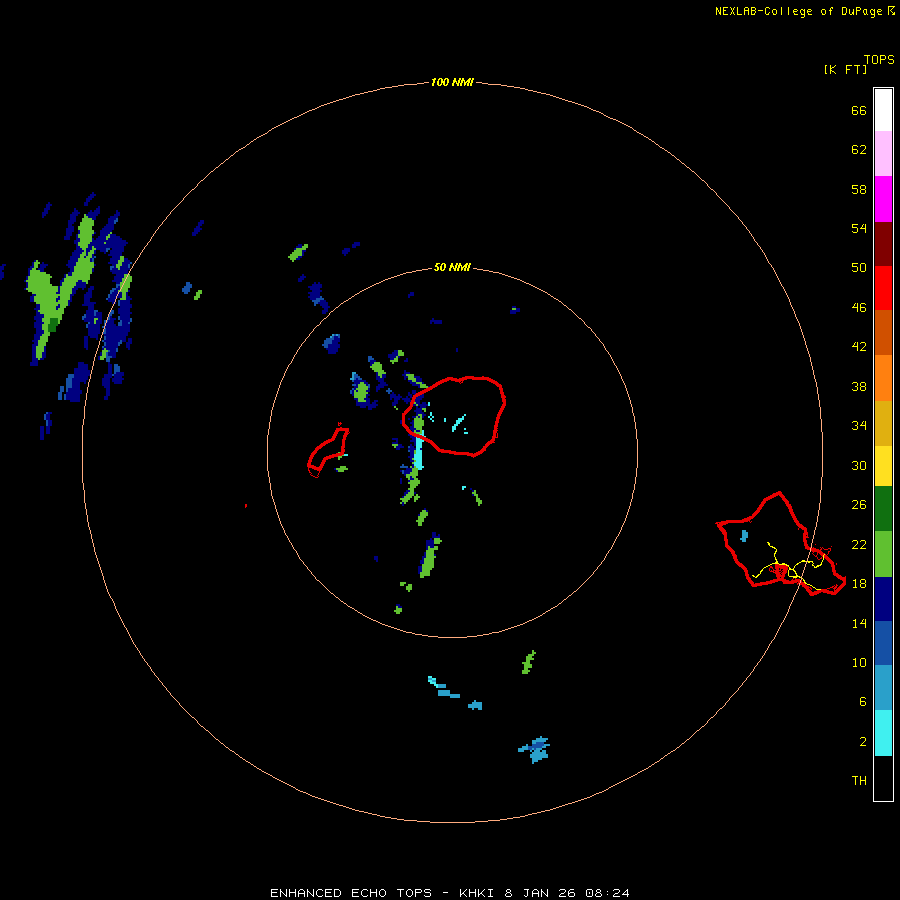Click the navy 18 kft legend swatch
This screenshot has width=900, height=900.
click(883, 599)
